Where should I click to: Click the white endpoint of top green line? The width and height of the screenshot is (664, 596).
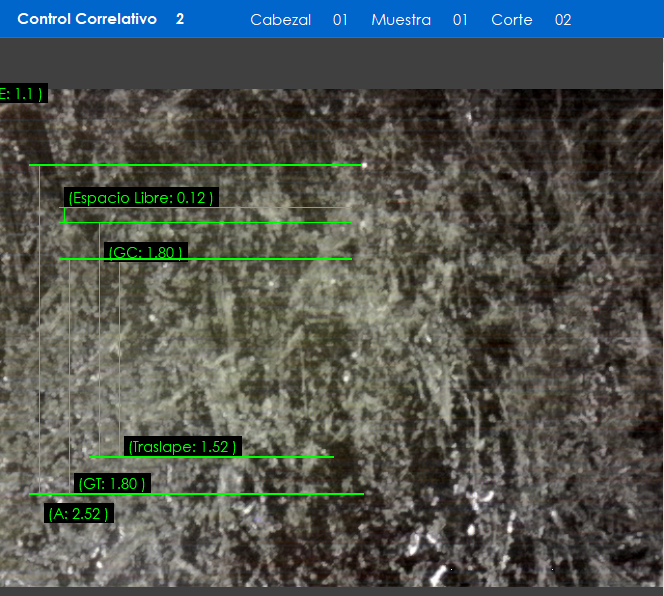click(x=364, y=165)
